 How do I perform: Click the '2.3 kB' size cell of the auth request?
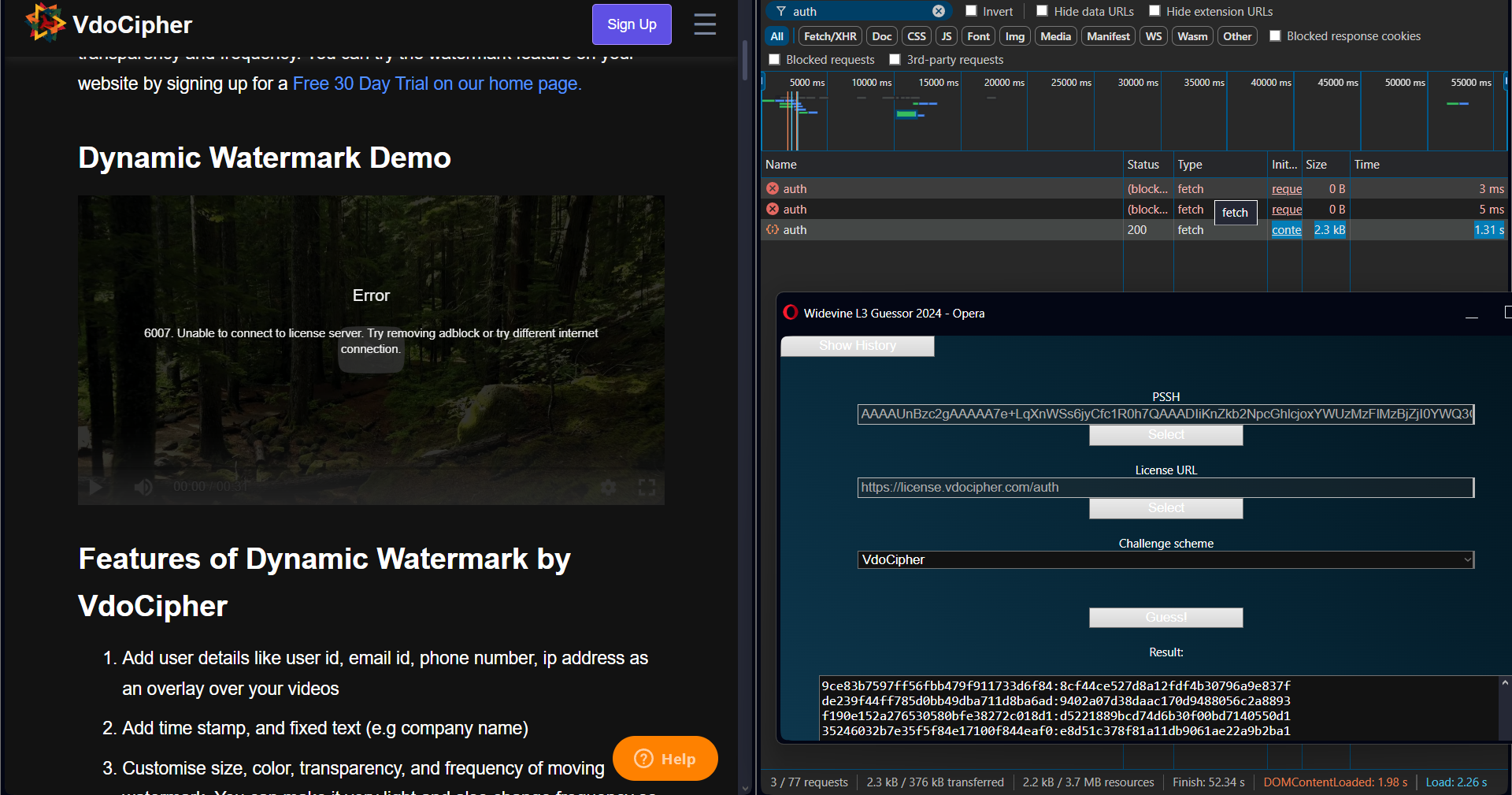click(x=1329, y=230)
